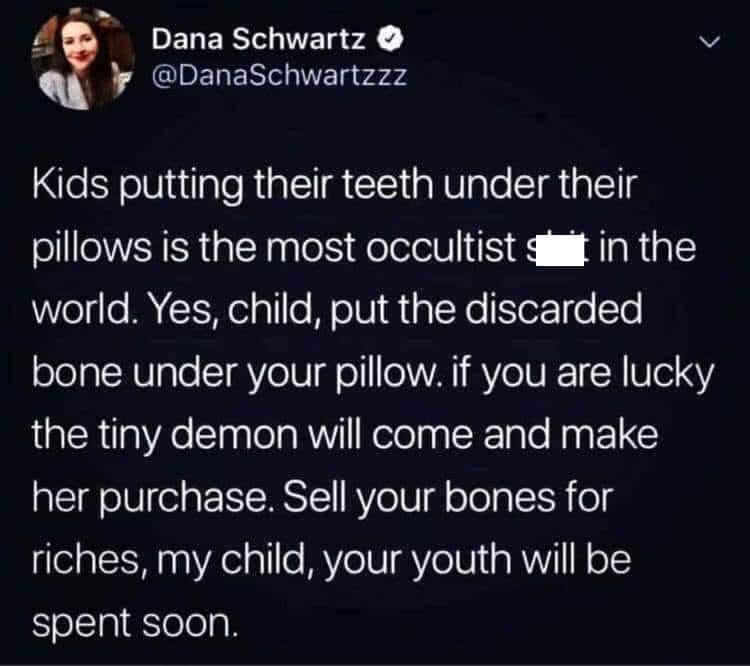
Task: Click the final words 'spent soon.'
Action: (x=135, y=624)
